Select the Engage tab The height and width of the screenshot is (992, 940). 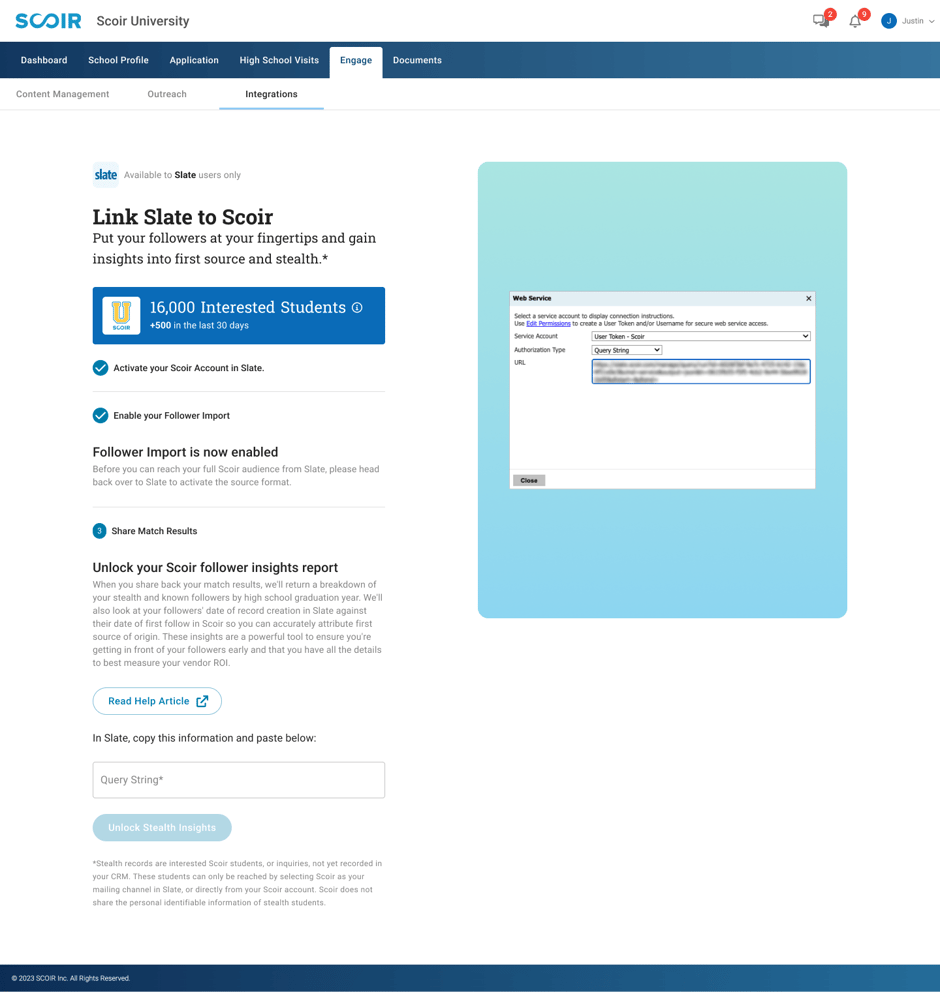tap(356, 61)
